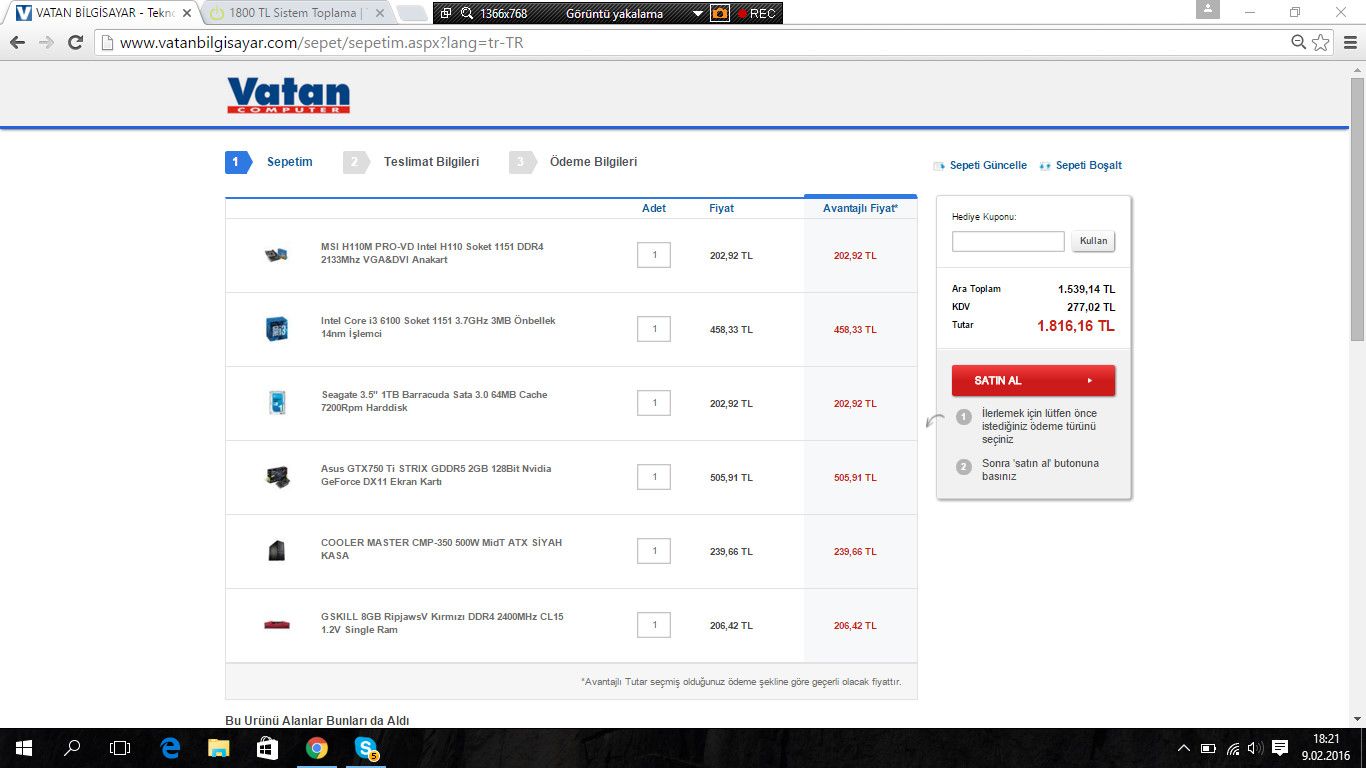Screen dimensions: 1366x768
Task: Show hidden tray icons with the chevron
Action: [1184, 748]
